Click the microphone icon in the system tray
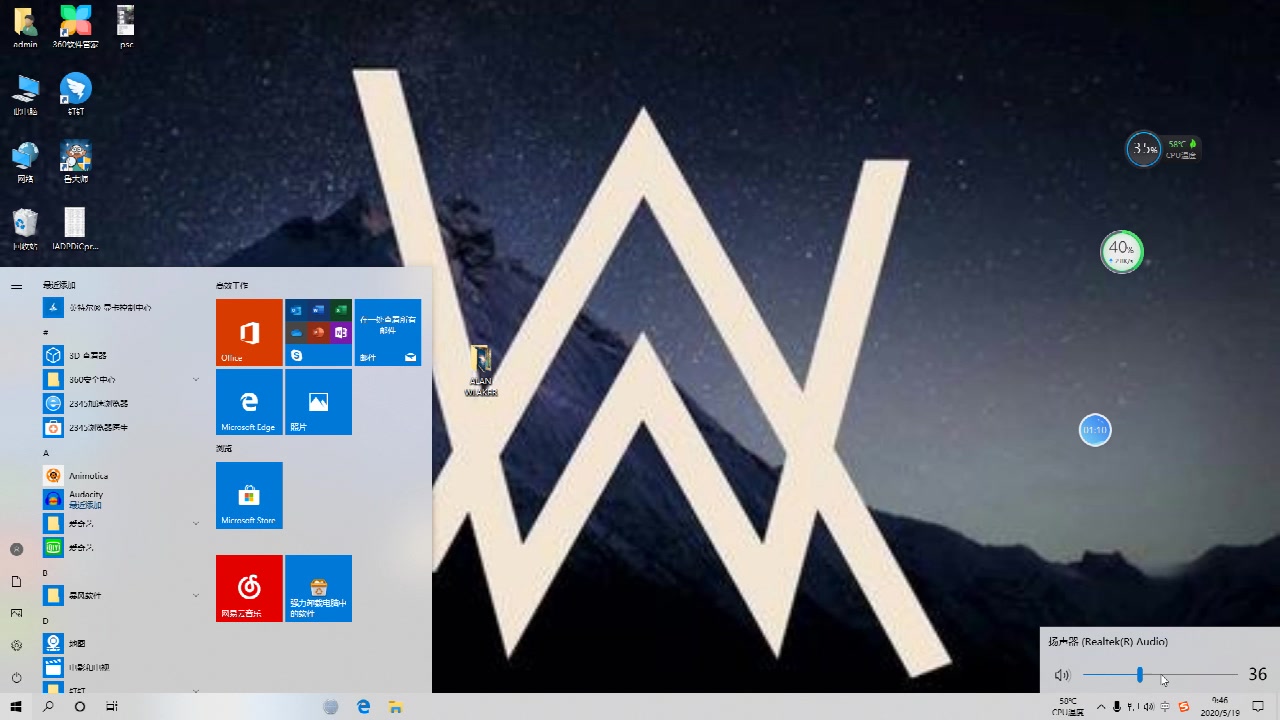 1117,707
